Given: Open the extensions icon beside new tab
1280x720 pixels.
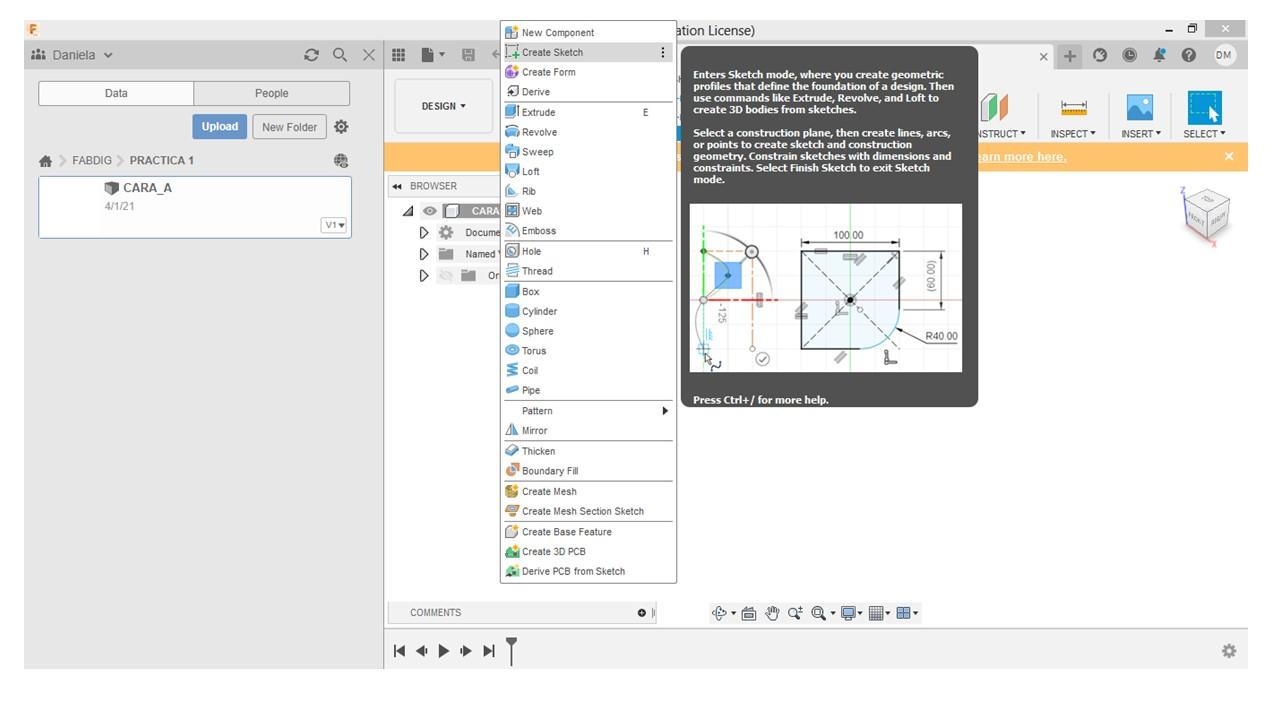Looking at the screenshot, I should click(x=1100, y=56).
